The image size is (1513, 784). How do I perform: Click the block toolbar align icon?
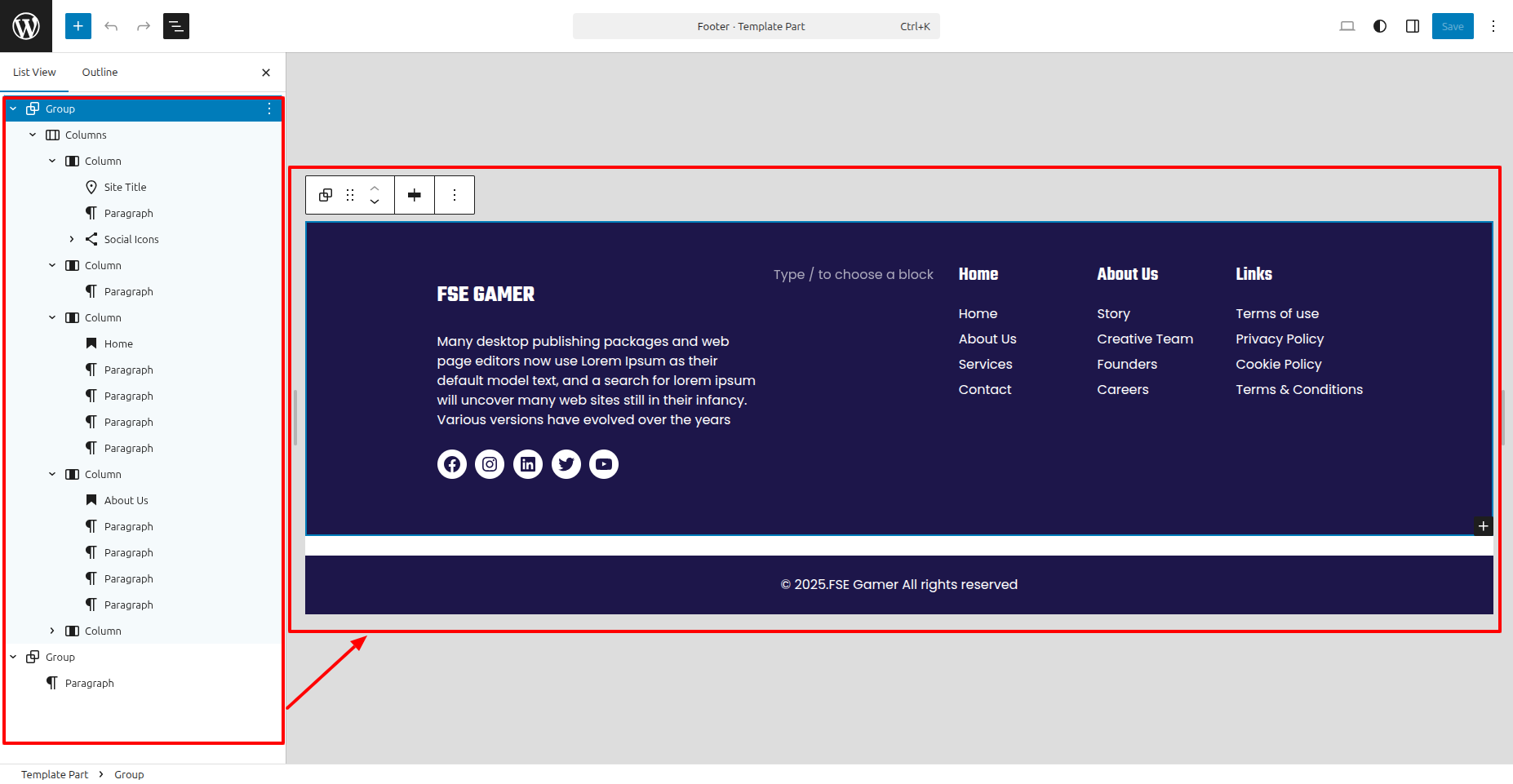coord(415,195)
